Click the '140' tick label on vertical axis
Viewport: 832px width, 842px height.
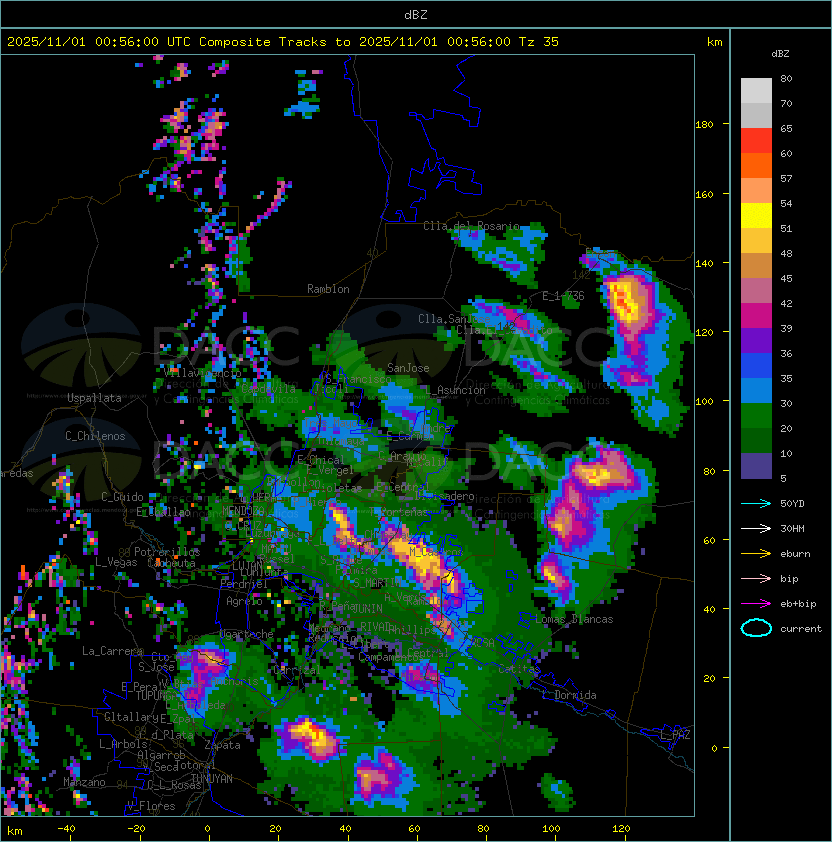pyautogui.click(x=704, y=263)
